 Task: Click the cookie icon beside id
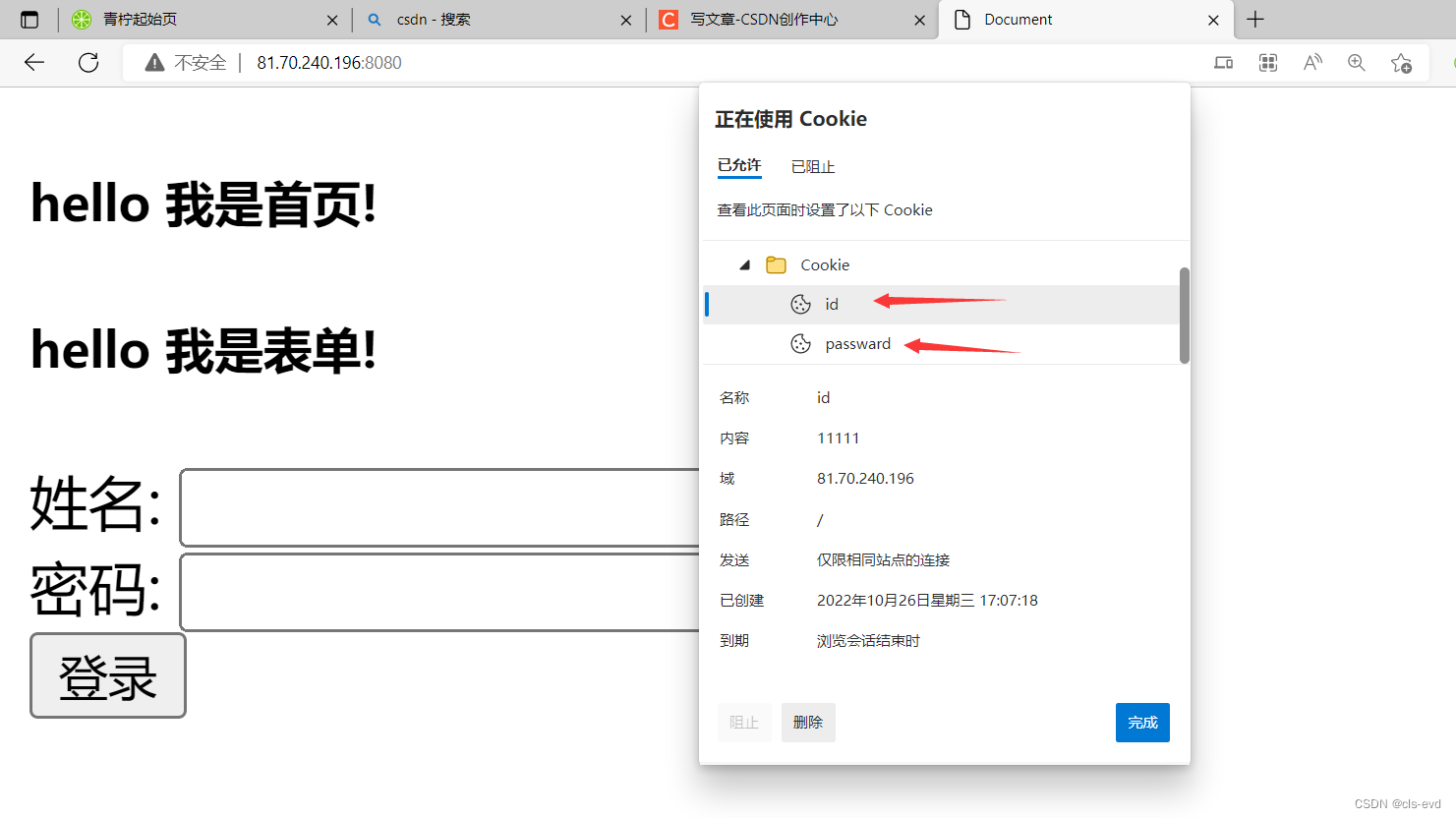[x=800, y=304]
